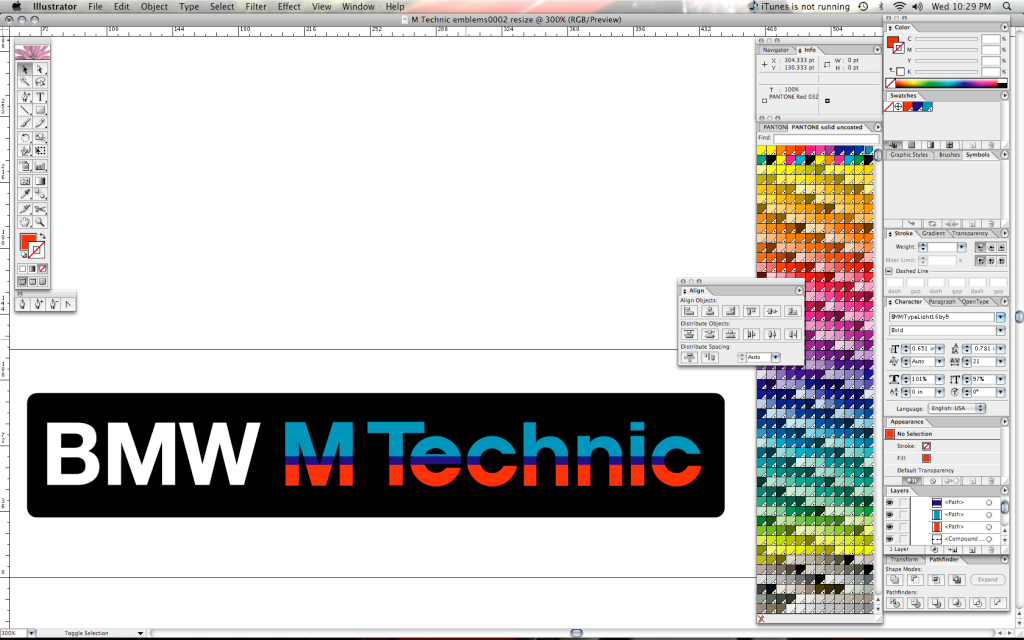Toggle Dashed Line checkbox in Stroke panel
The height and width of the screenshot is (640, 1024).
click(889, 271)
